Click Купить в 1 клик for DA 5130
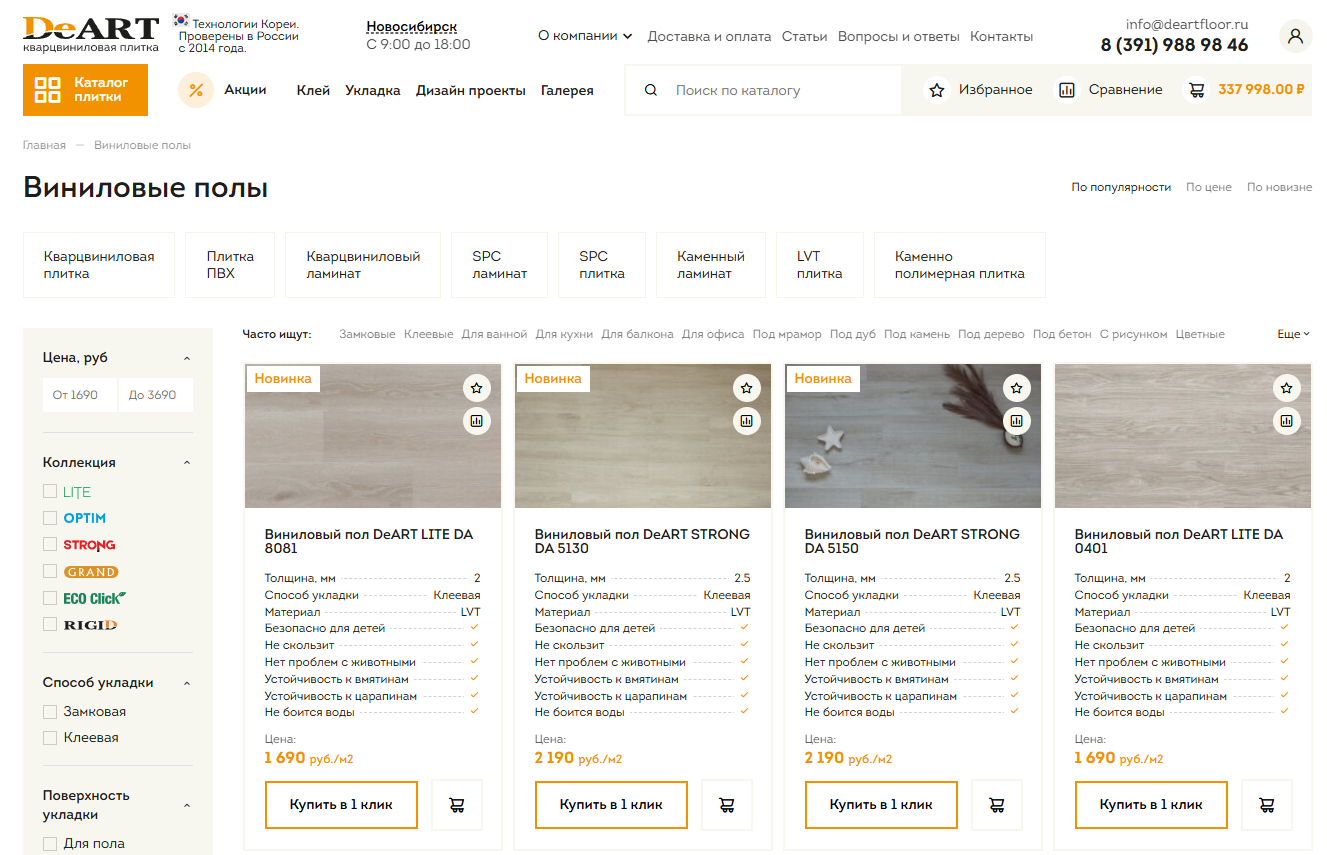The image size is (1327, 855). (611, 805)
